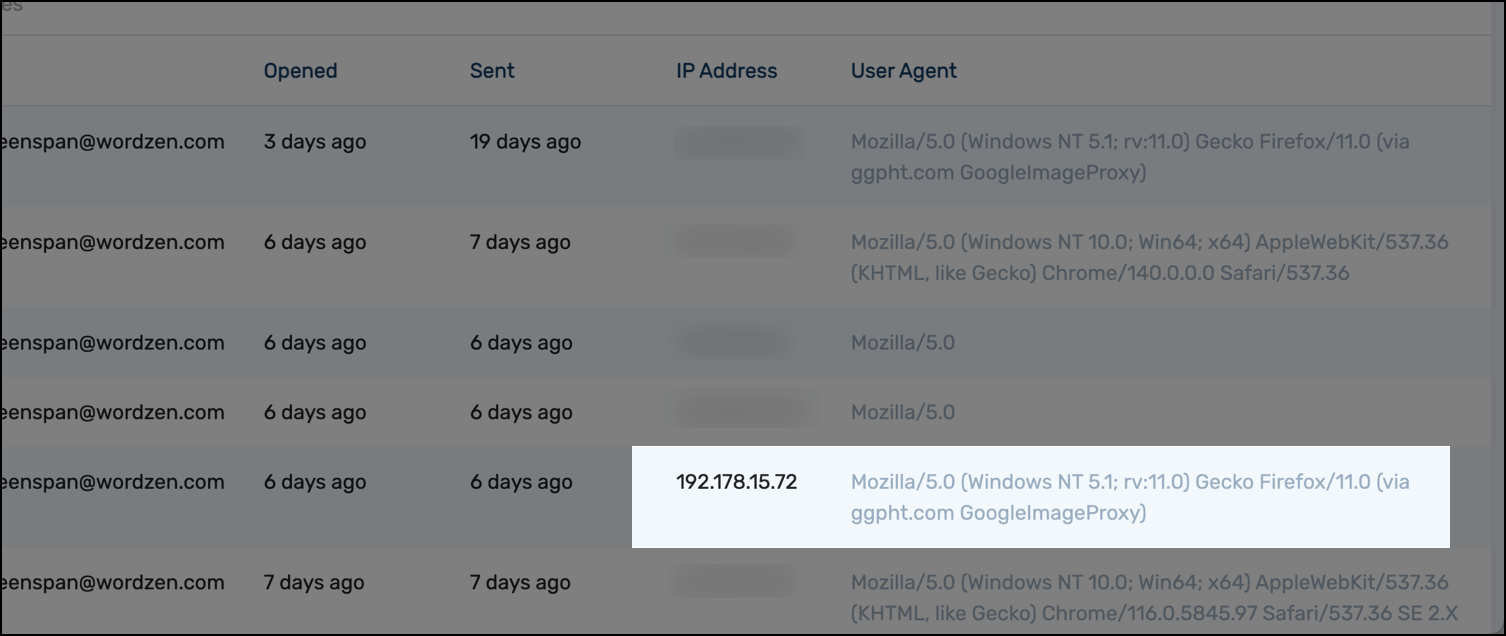Click Sent "7 days ago" in the Chrome/140 row
1506x636 pixels.
[520, 242]
